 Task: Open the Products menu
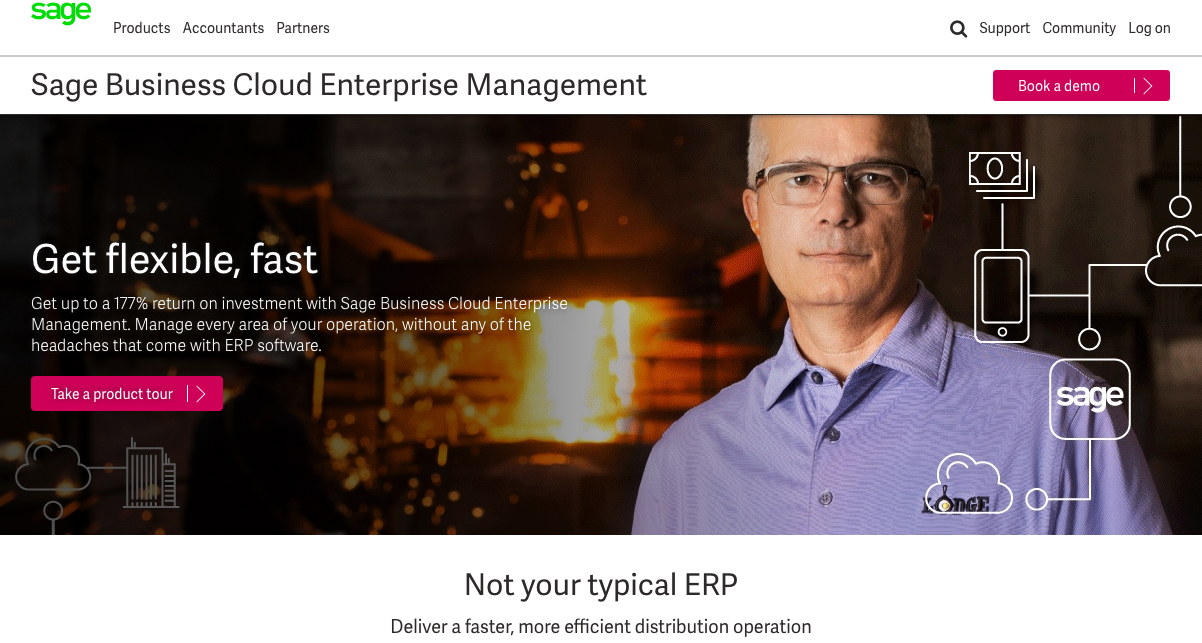coord(142,28)
